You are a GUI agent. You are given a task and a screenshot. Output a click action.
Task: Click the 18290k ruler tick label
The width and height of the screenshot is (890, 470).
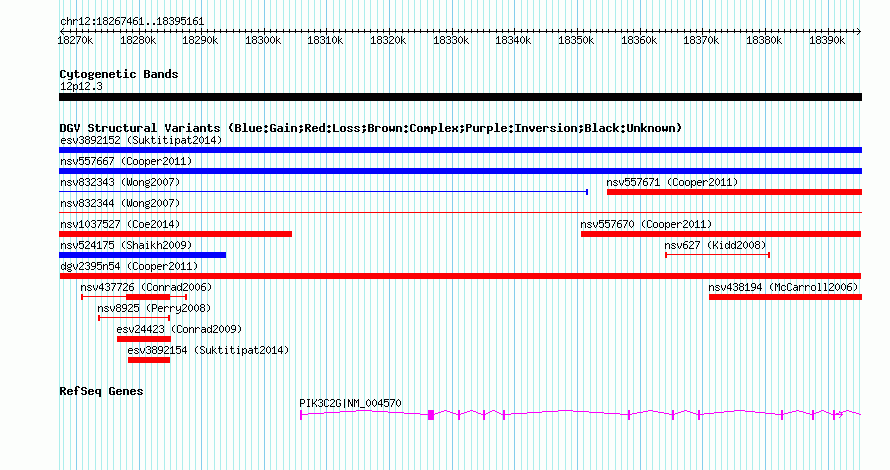[200, 41]
